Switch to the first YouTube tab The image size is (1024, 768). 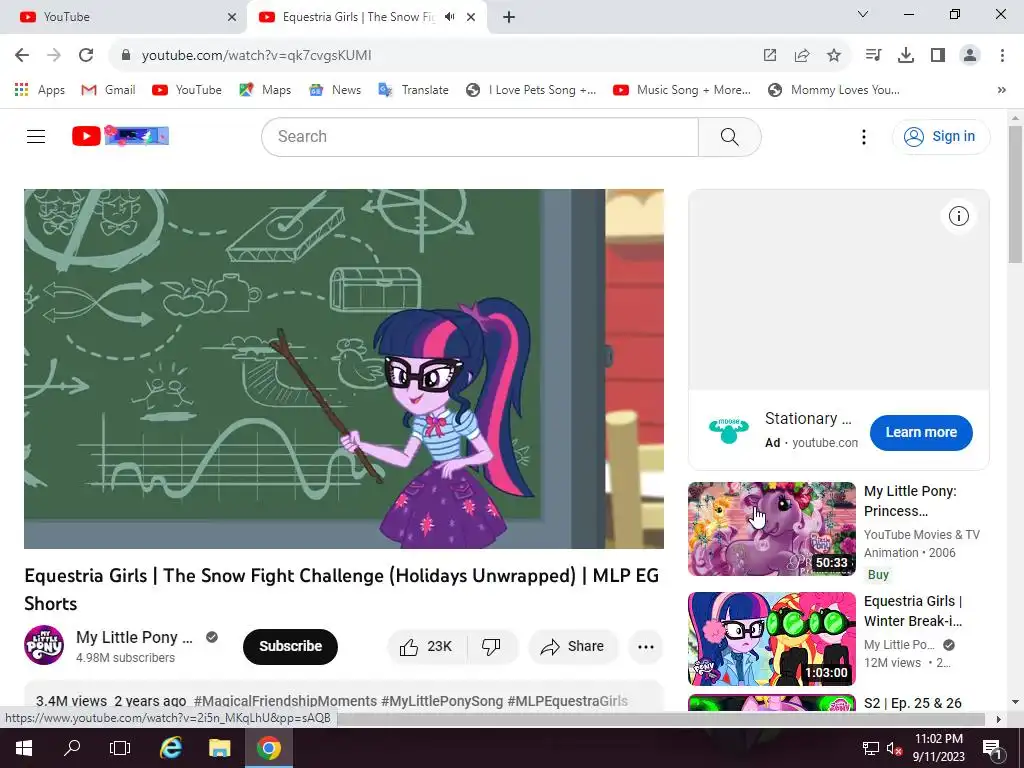point(123,17)
